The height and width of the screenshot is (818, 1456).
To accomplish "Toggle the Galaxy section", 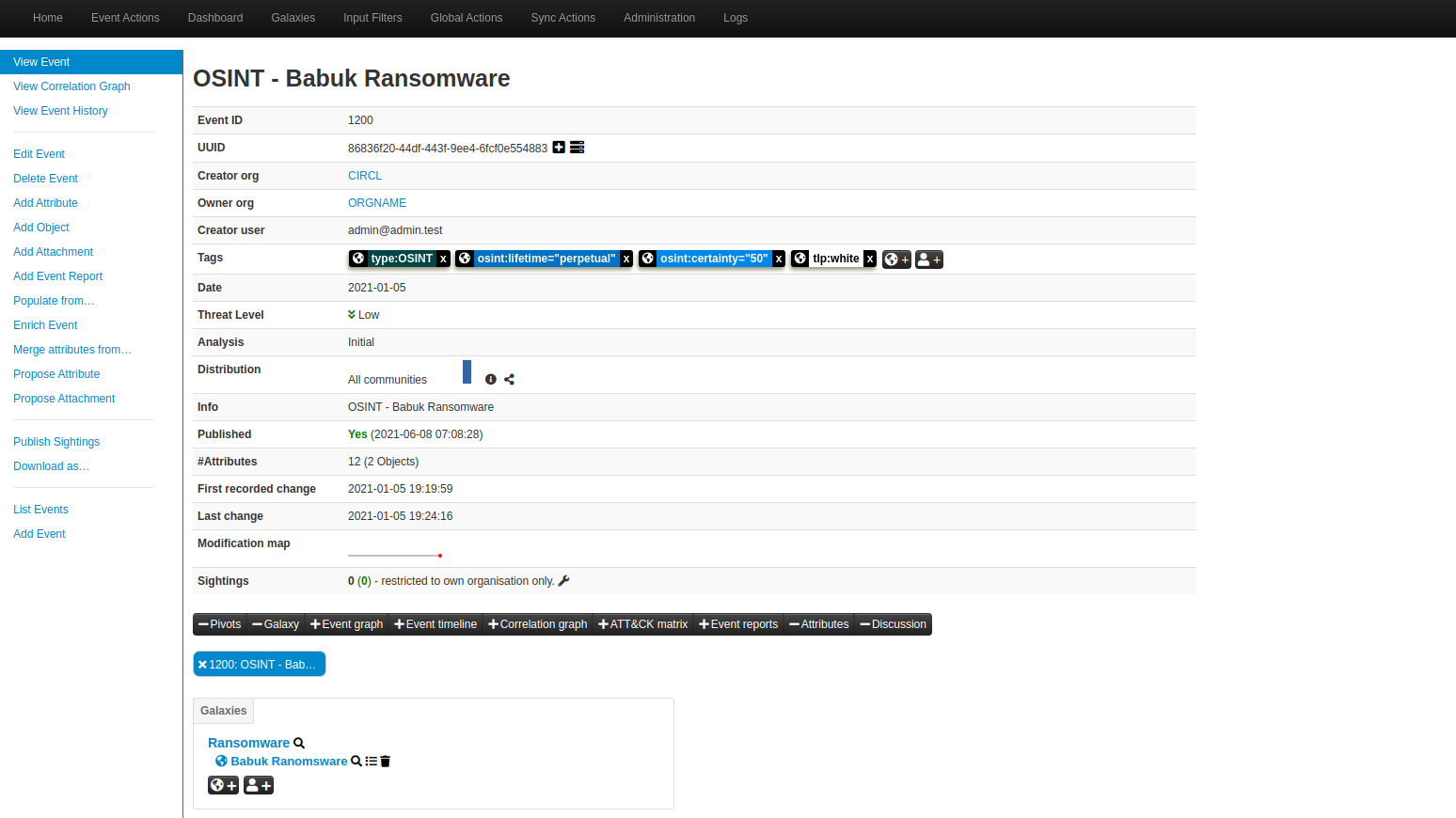I will tap(276, 624).
